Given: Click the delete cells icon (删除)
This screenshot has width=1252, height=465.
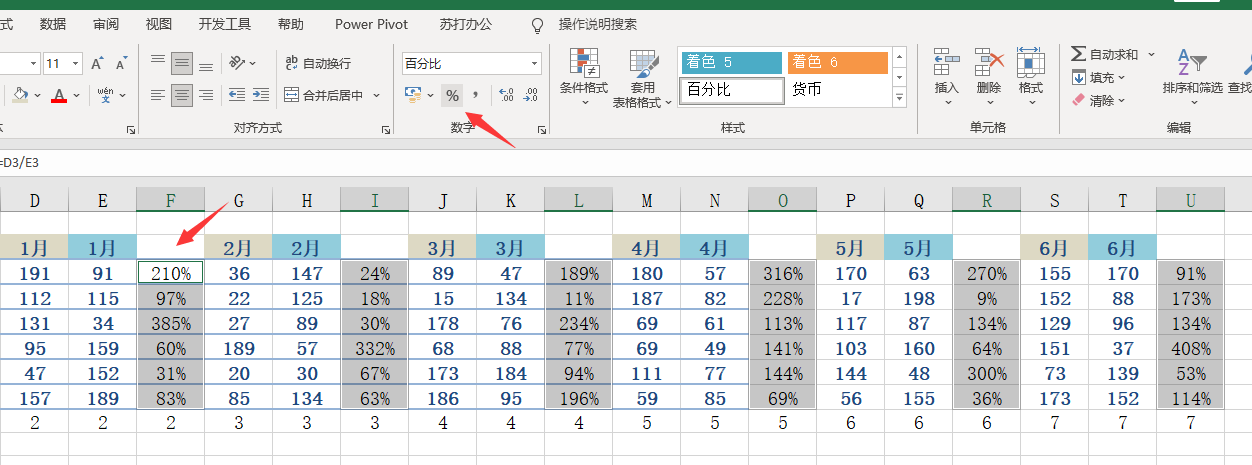Looking at the screenshot, I should [988, 70].
